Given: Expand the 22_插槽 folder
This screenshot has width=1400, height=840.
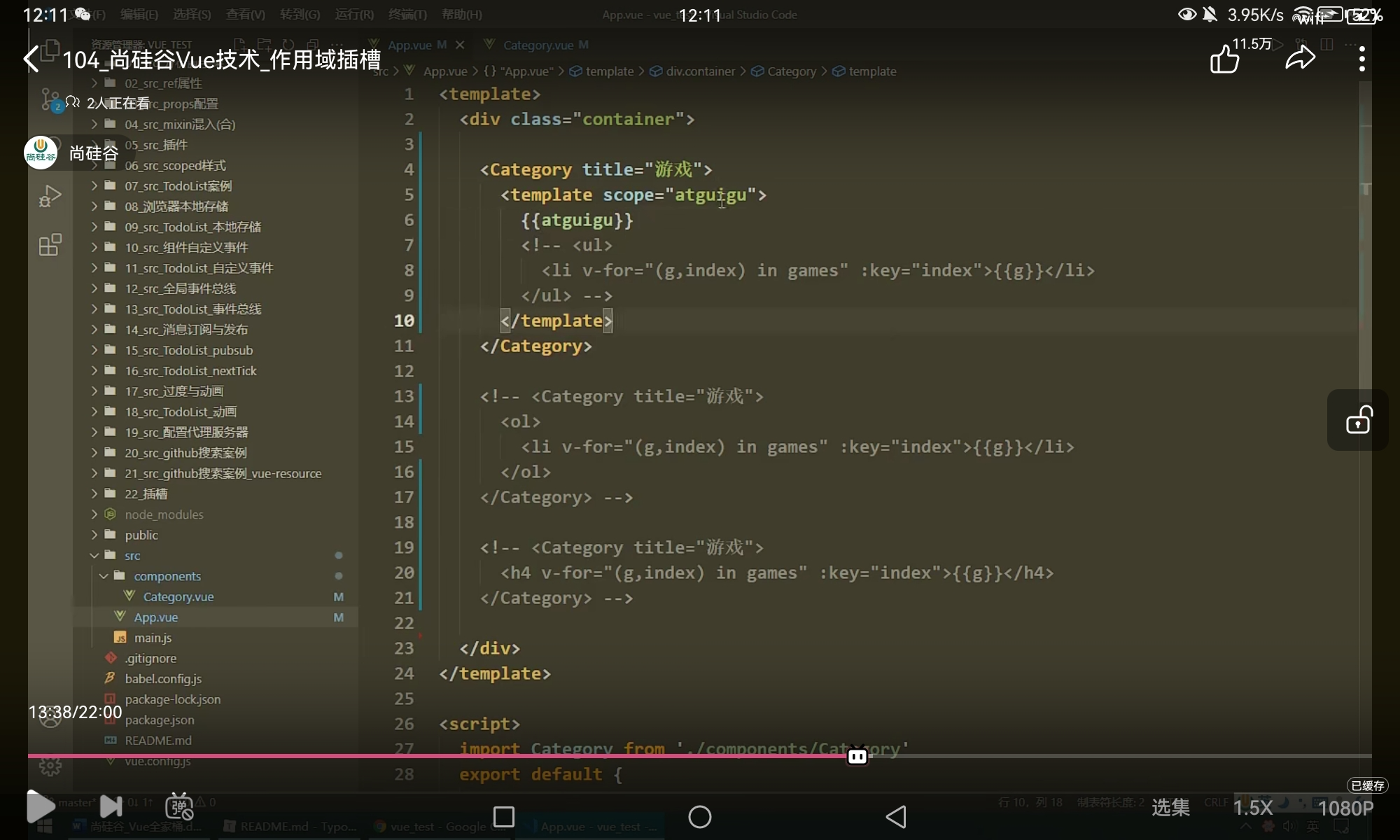Looking at the screenshot, I should (146, 494).
